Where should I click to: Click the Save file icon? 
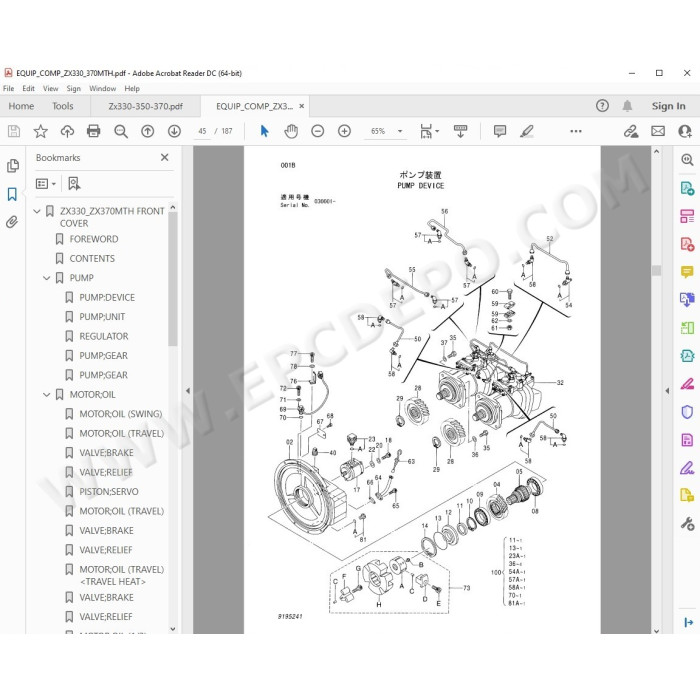tap(14, 131)
